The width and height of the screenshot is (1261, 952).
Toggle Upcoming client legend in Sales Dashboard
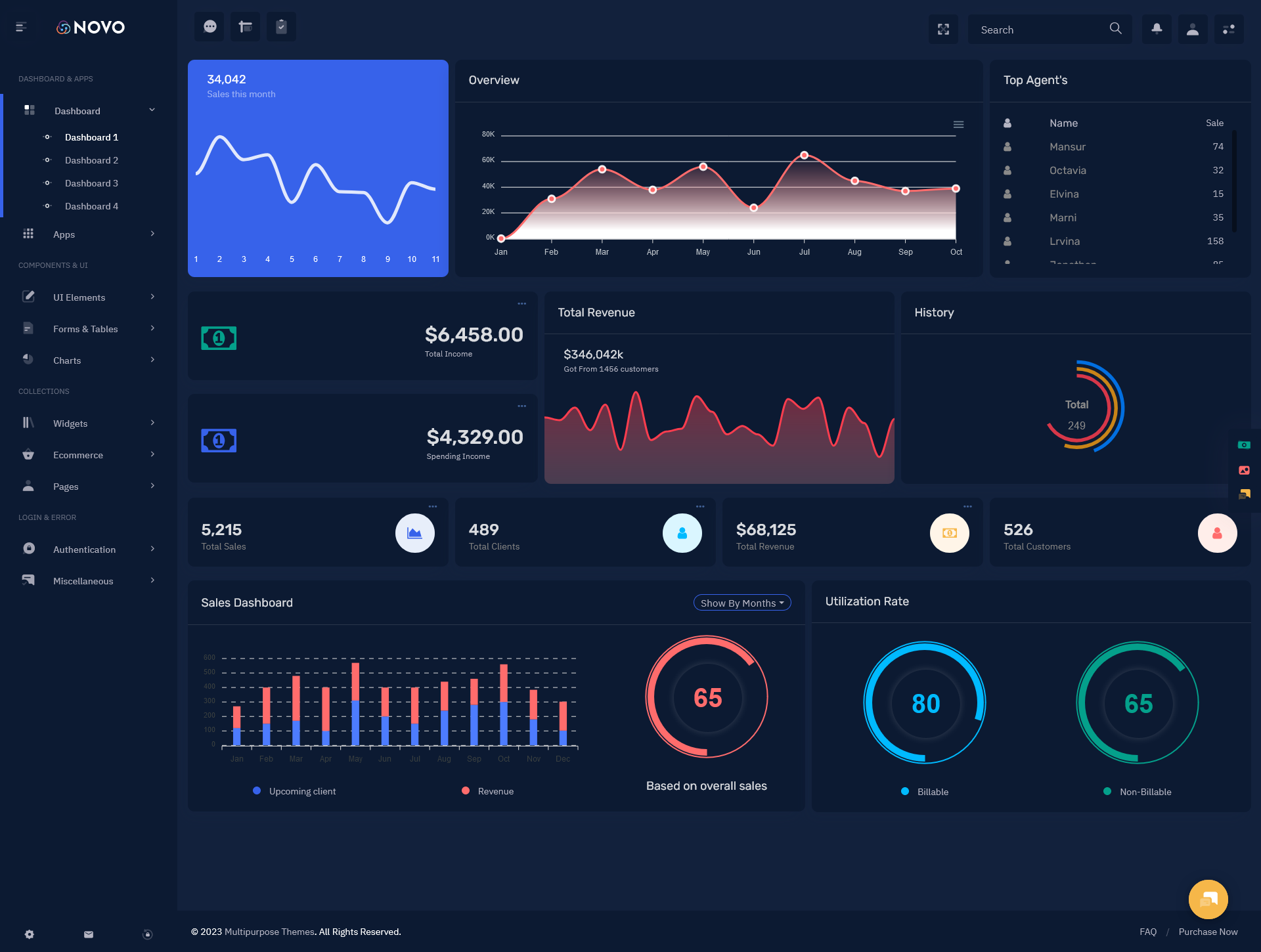(294, 791)
